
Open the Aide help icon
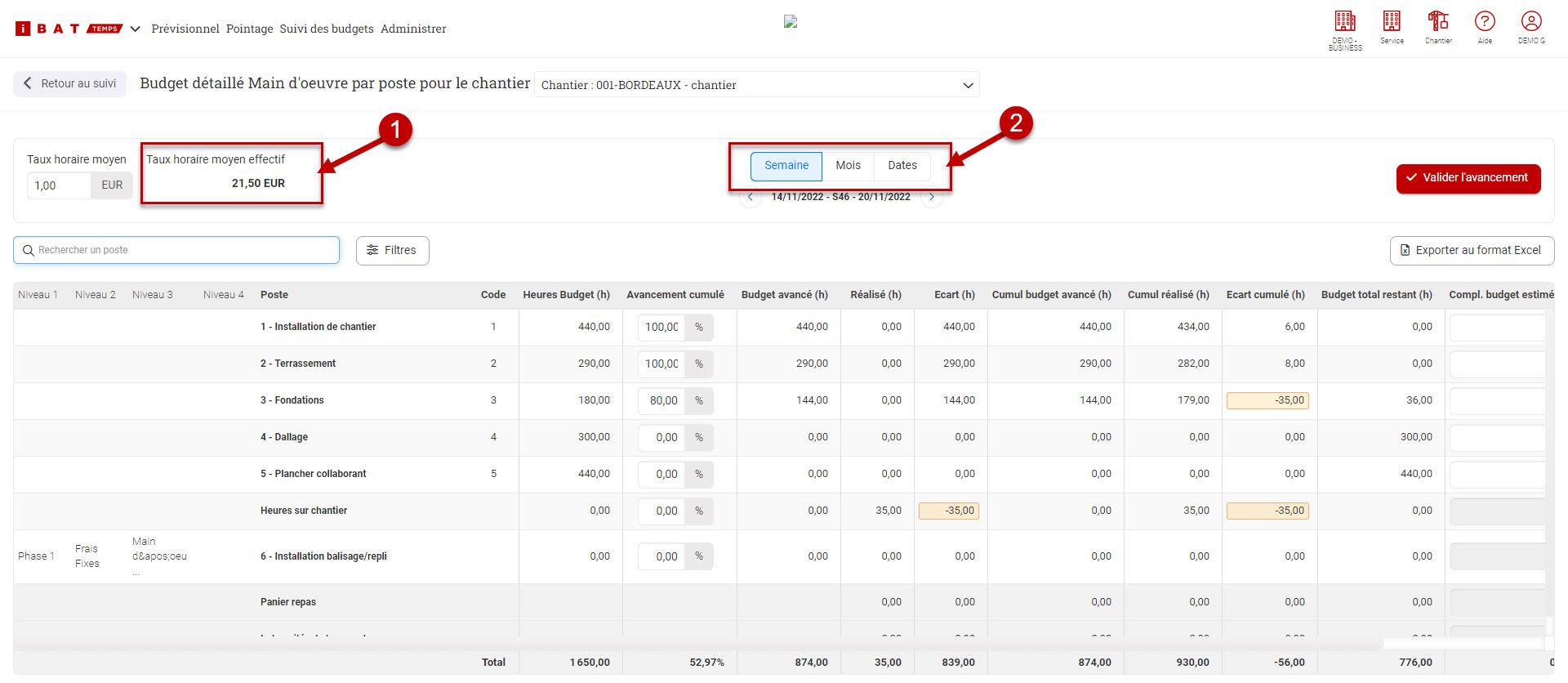click(1485, 22)
